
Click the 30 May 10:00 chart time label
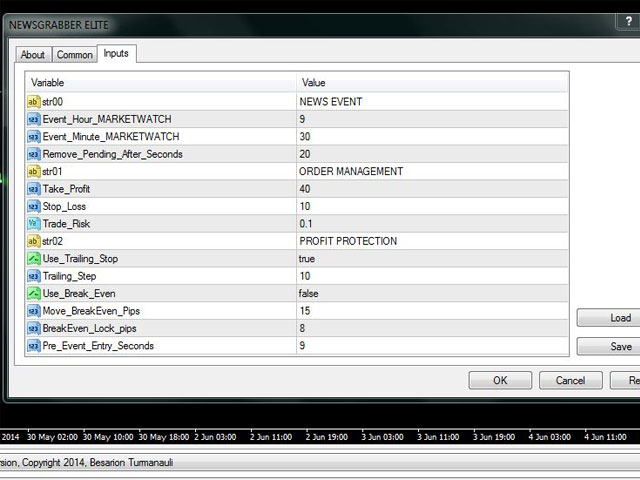(x=108, y=437)
